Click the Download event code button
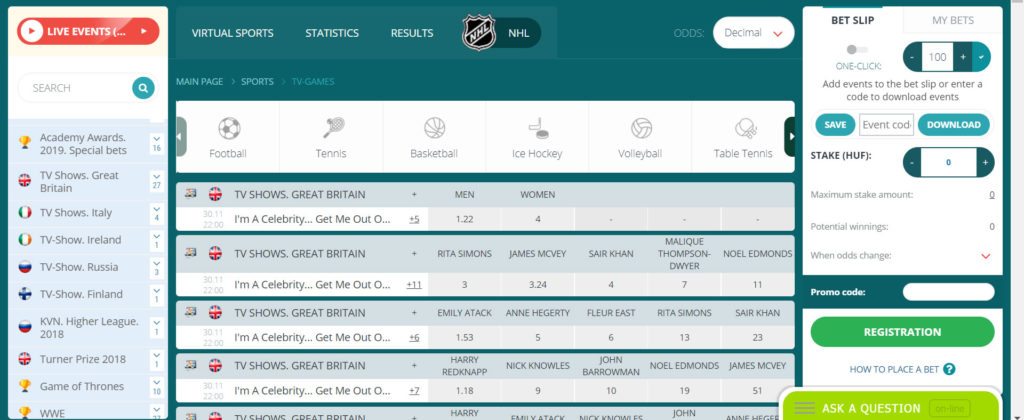 pyautogui.click(x=953, y=125)
